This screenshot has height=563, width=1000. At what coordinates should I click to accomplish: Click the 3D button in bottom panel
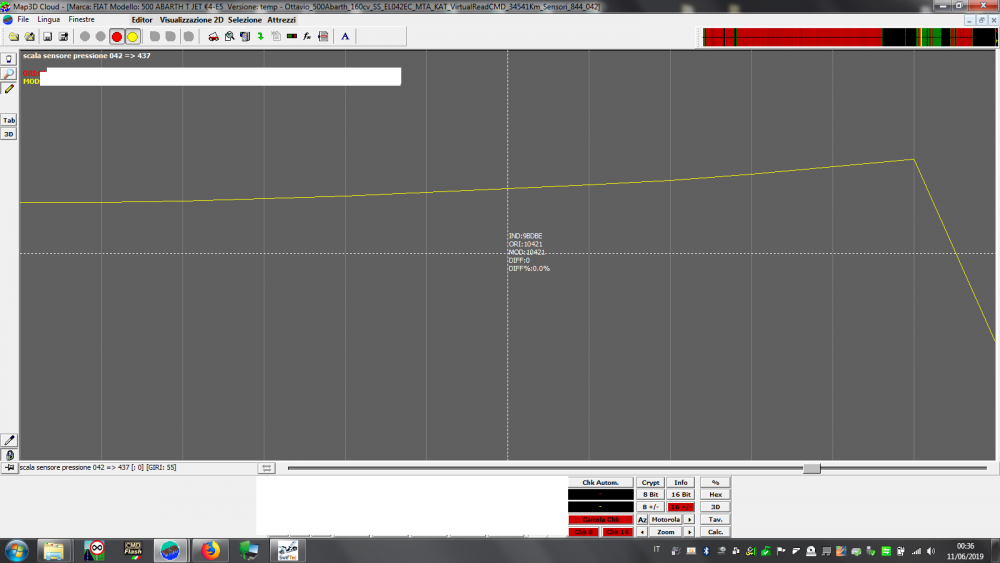tap(715, 507)
